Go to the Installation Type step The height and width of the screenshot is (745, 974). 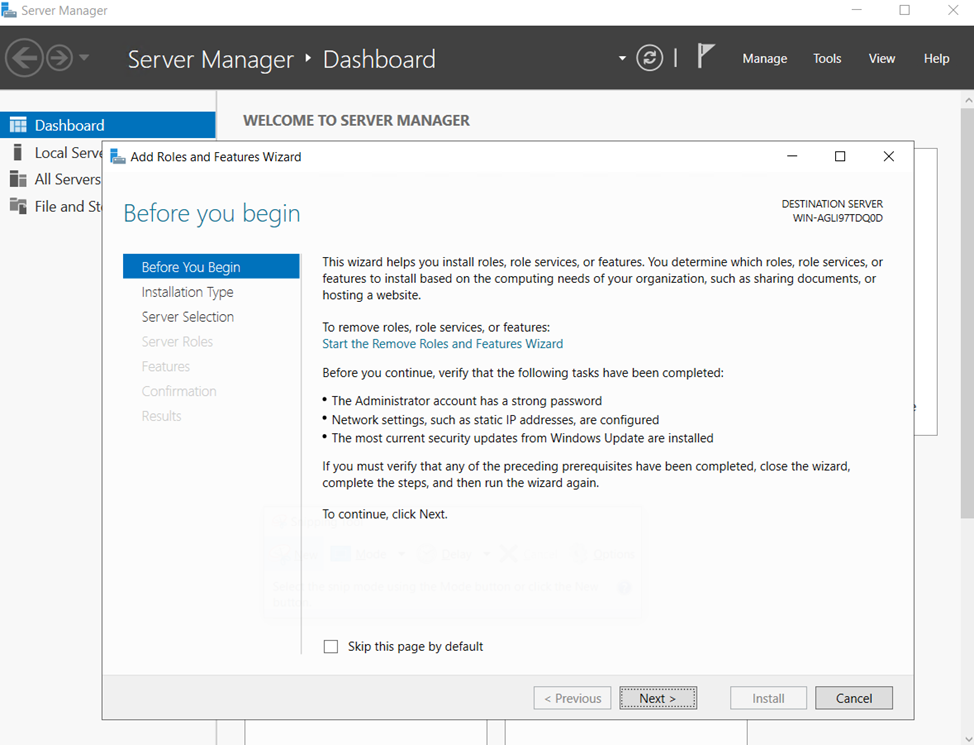[187, 292]
